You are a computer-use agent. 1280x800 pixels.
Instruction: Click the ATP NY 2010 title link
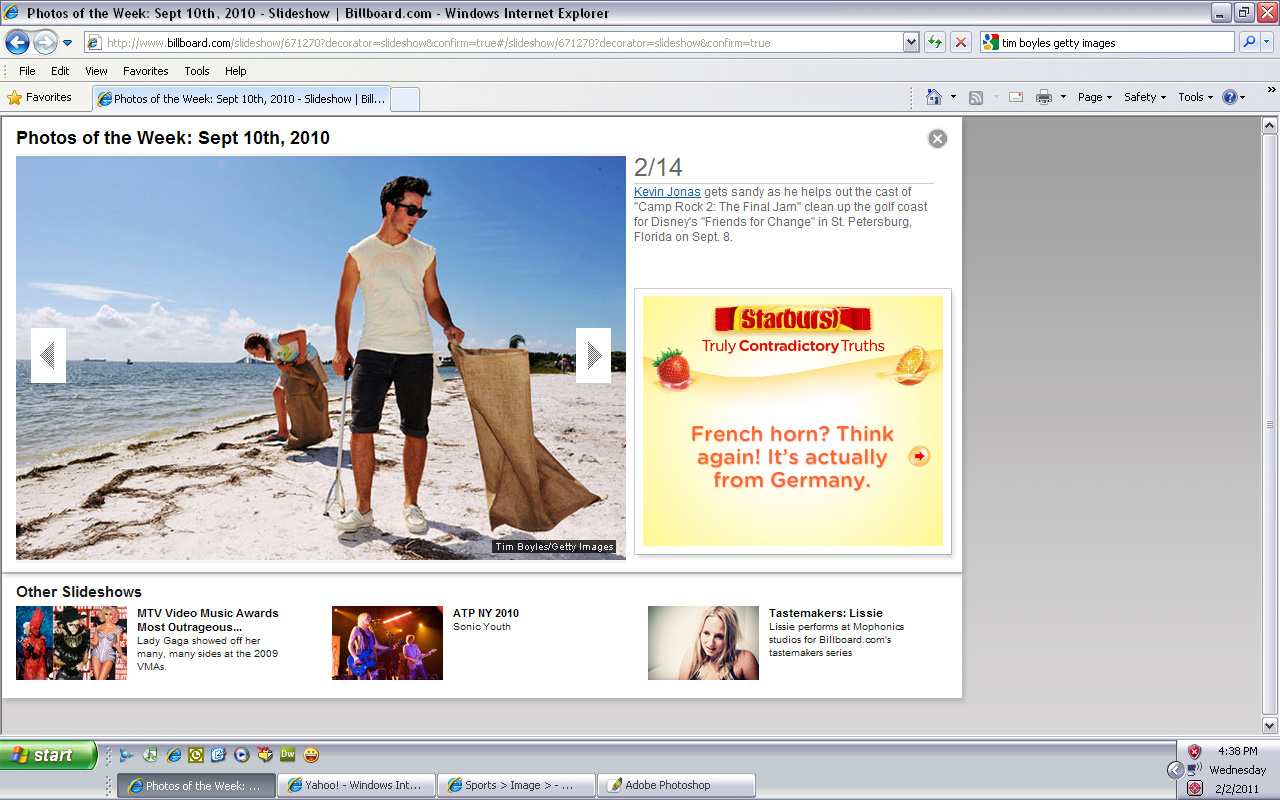pos(486,613)
